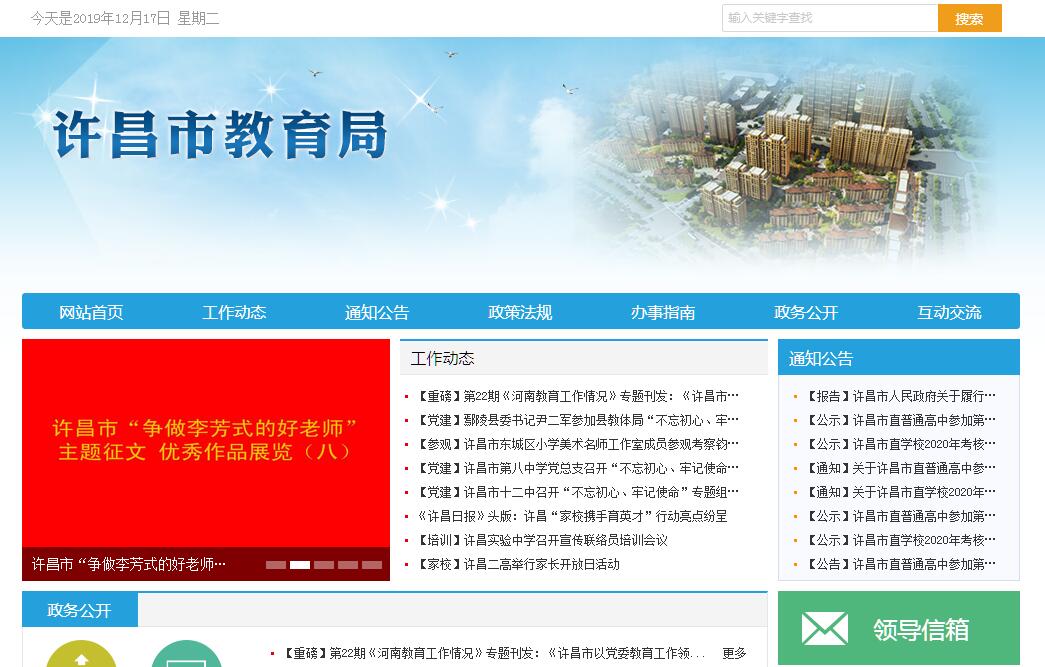Open the 网站首页 navigation item
Screen dimensions: 1045x667
(91, 312)
